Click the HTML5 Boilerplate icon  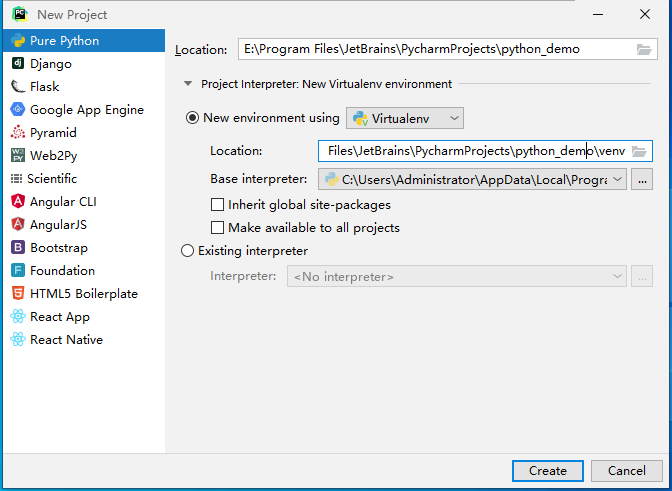(x=18, y=294)
